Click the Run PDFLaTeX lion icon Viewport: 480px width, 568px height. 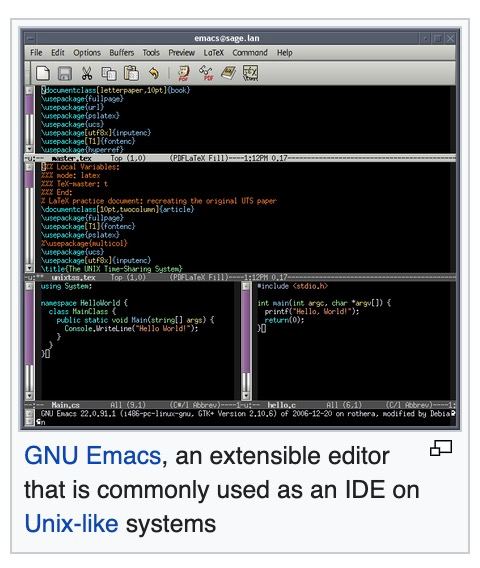(x=184, y=73)
